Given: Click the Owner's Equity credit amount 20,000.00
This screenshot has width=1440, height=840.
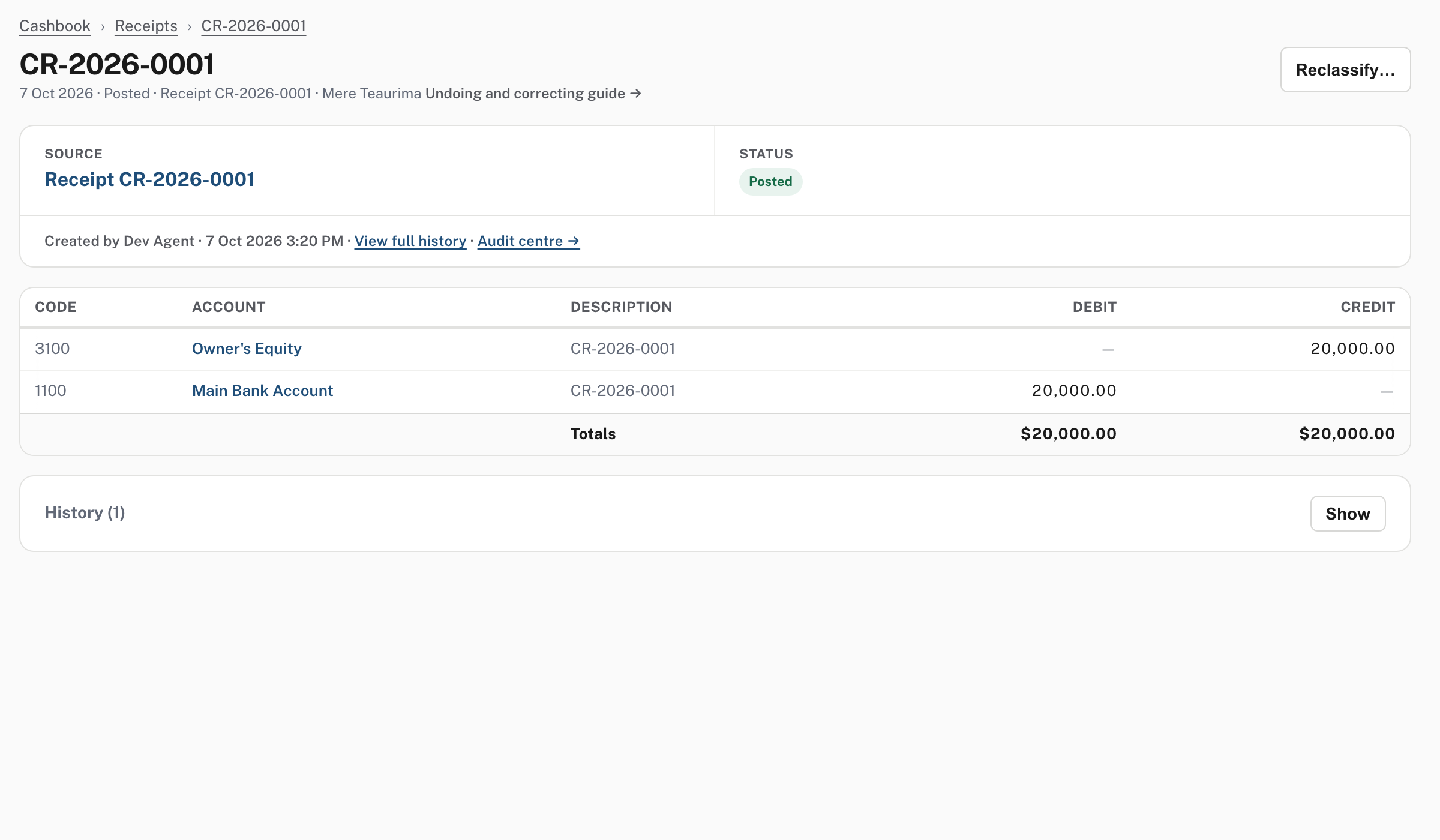Looking at the screenshot, I should click(x=1352, y=349).
